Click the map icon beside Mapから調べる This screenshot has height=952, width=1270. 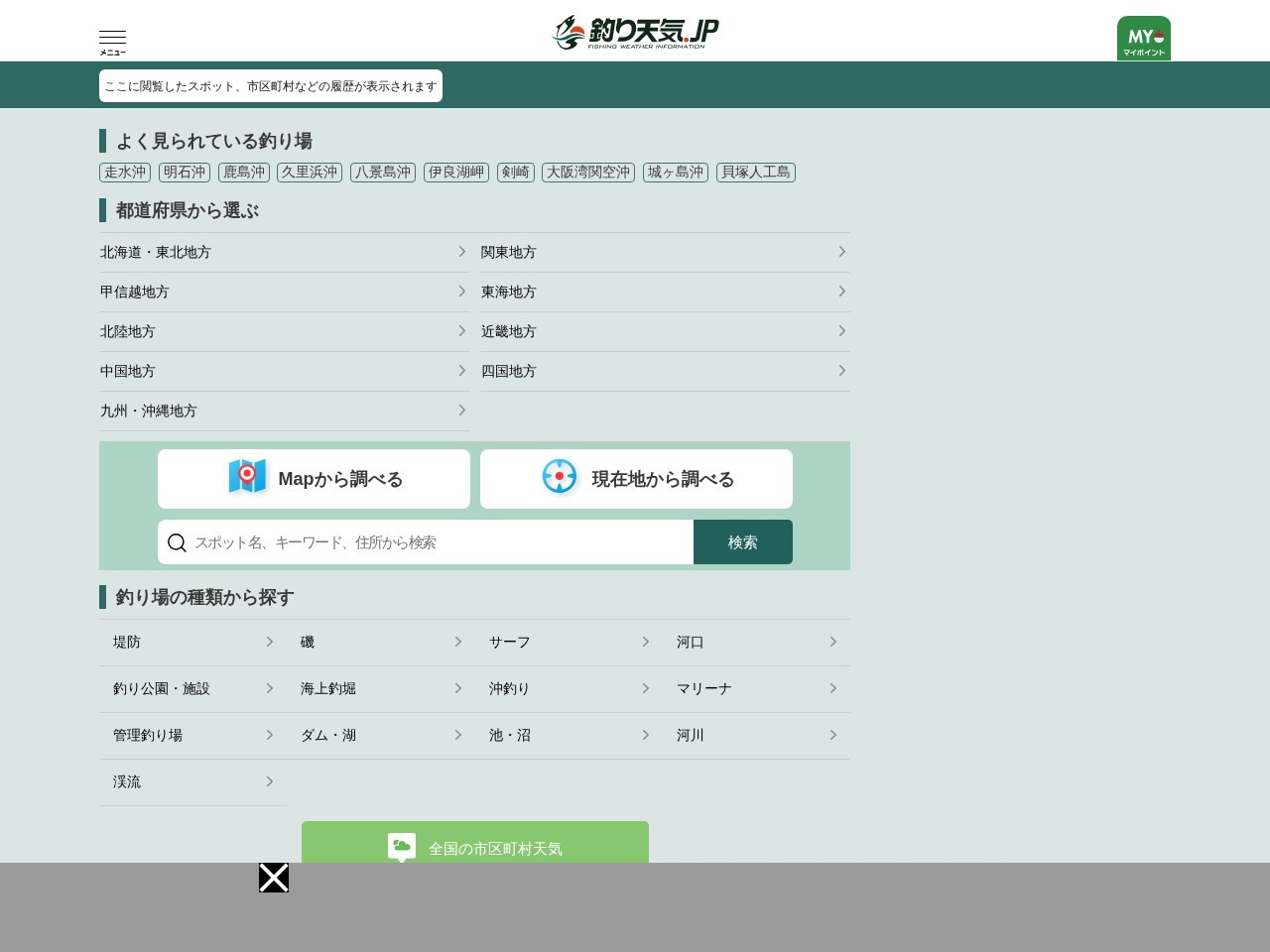[247, 477]
